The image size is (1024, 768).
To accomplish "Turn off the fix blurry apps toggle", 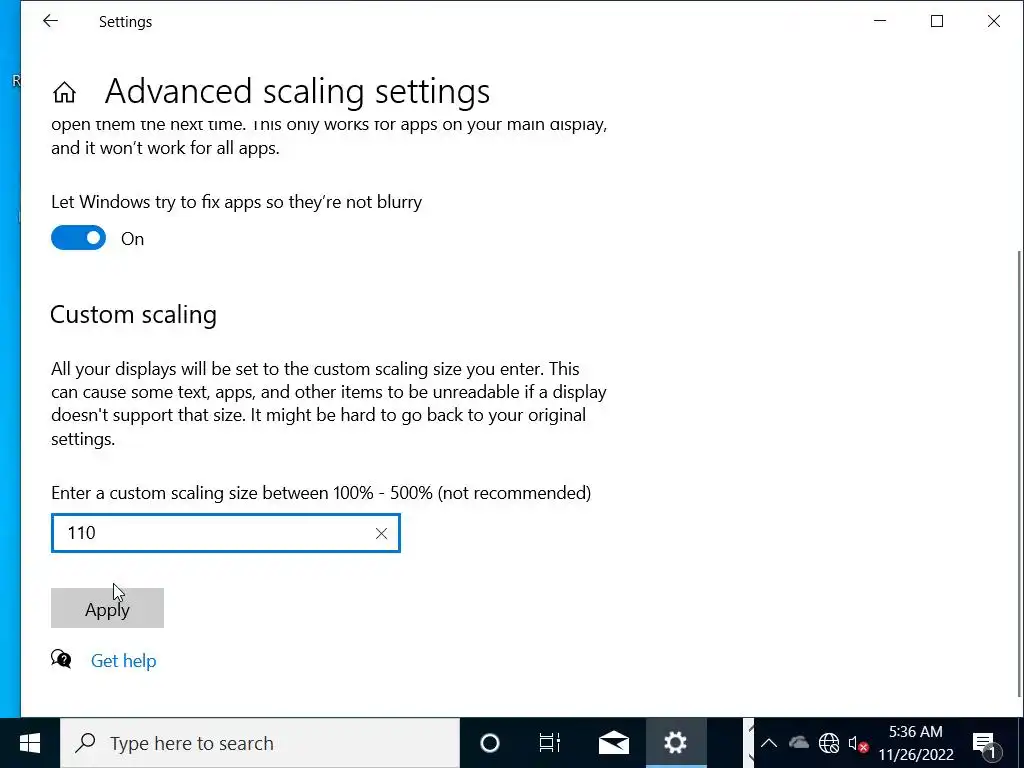I will 78,238.
